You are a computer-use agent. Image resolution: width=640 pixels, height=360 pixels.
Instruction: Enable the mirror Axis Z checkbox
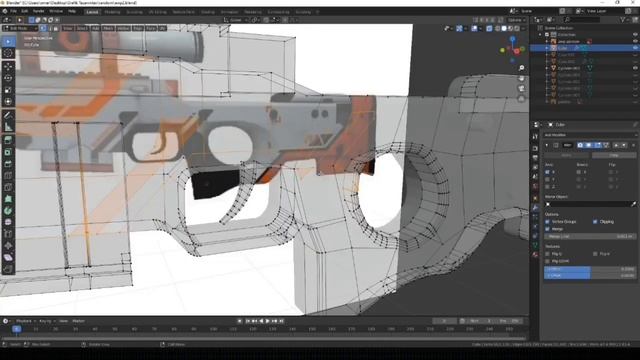click(547, 187)
